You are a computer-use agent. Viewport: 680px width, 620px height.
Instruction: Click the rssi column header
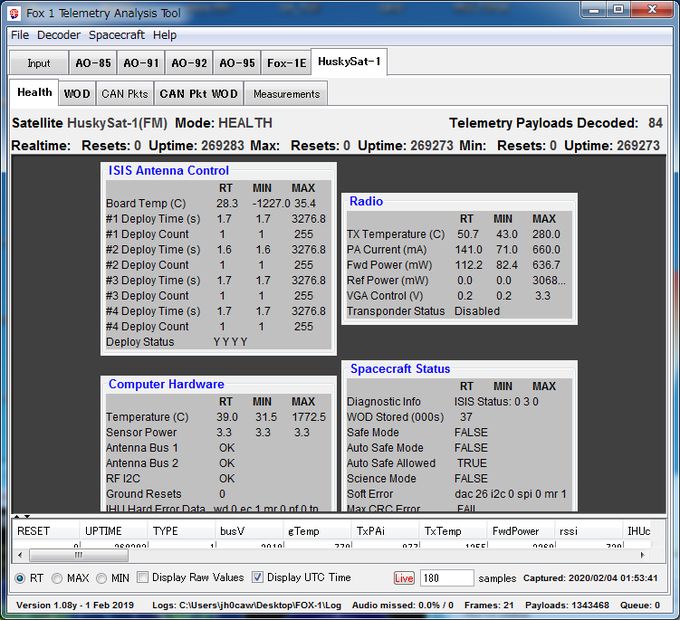(589, 531)
